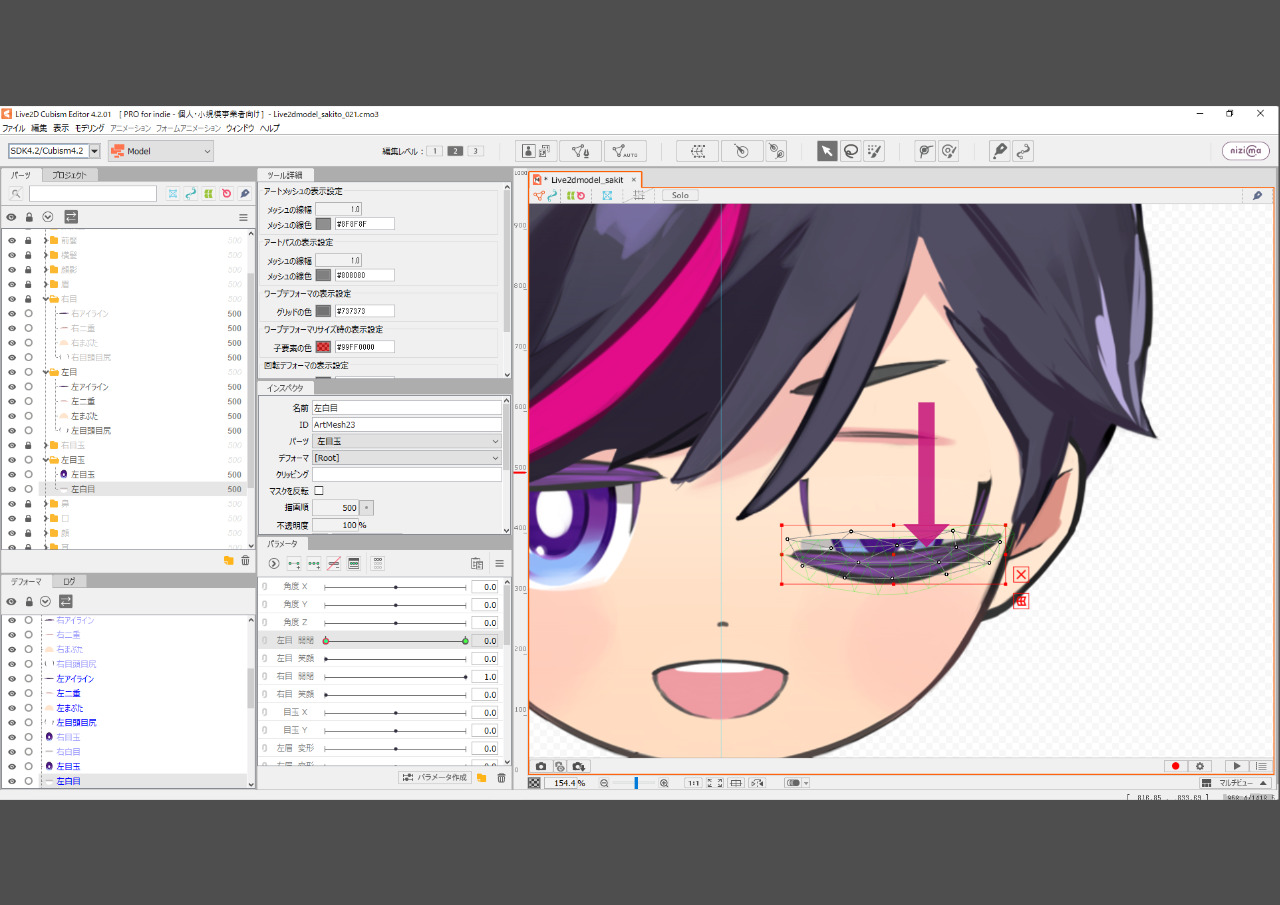
Task: Toggle visibility of 左目玉 art mesh
Action: pyautogui.click(x=12, y=475)
